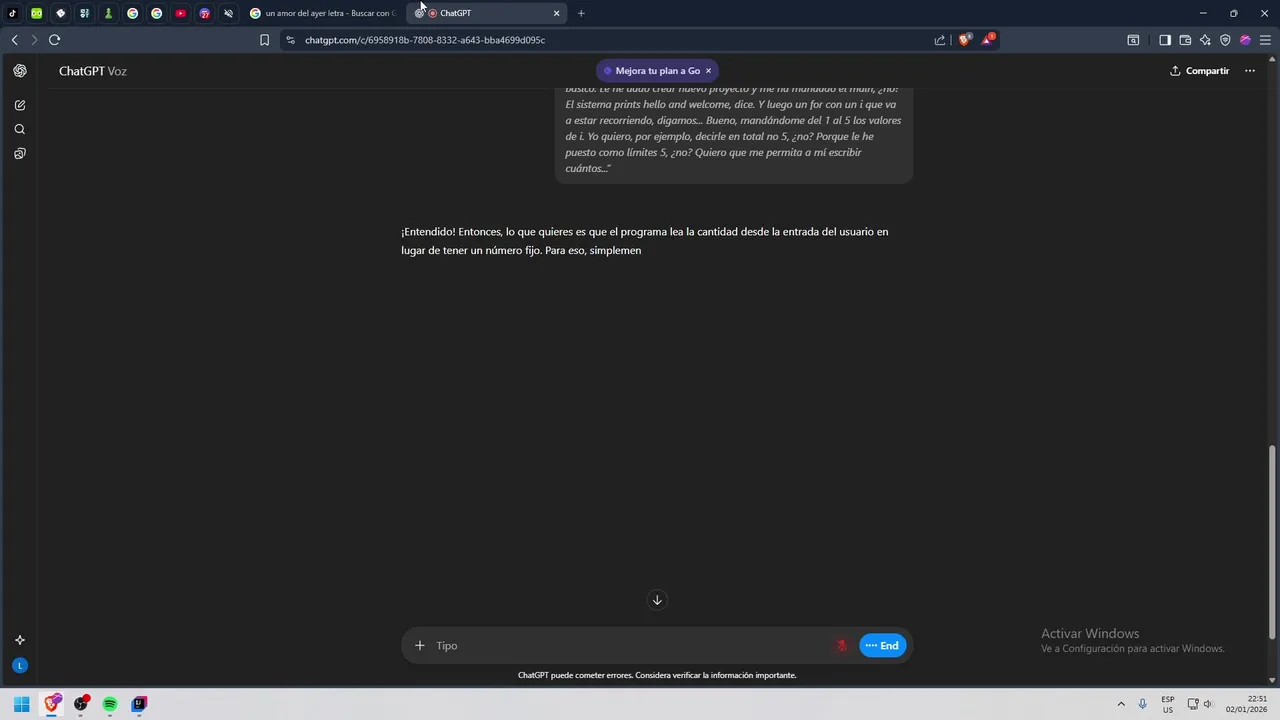End the voice conversation

tap(883, 645)
